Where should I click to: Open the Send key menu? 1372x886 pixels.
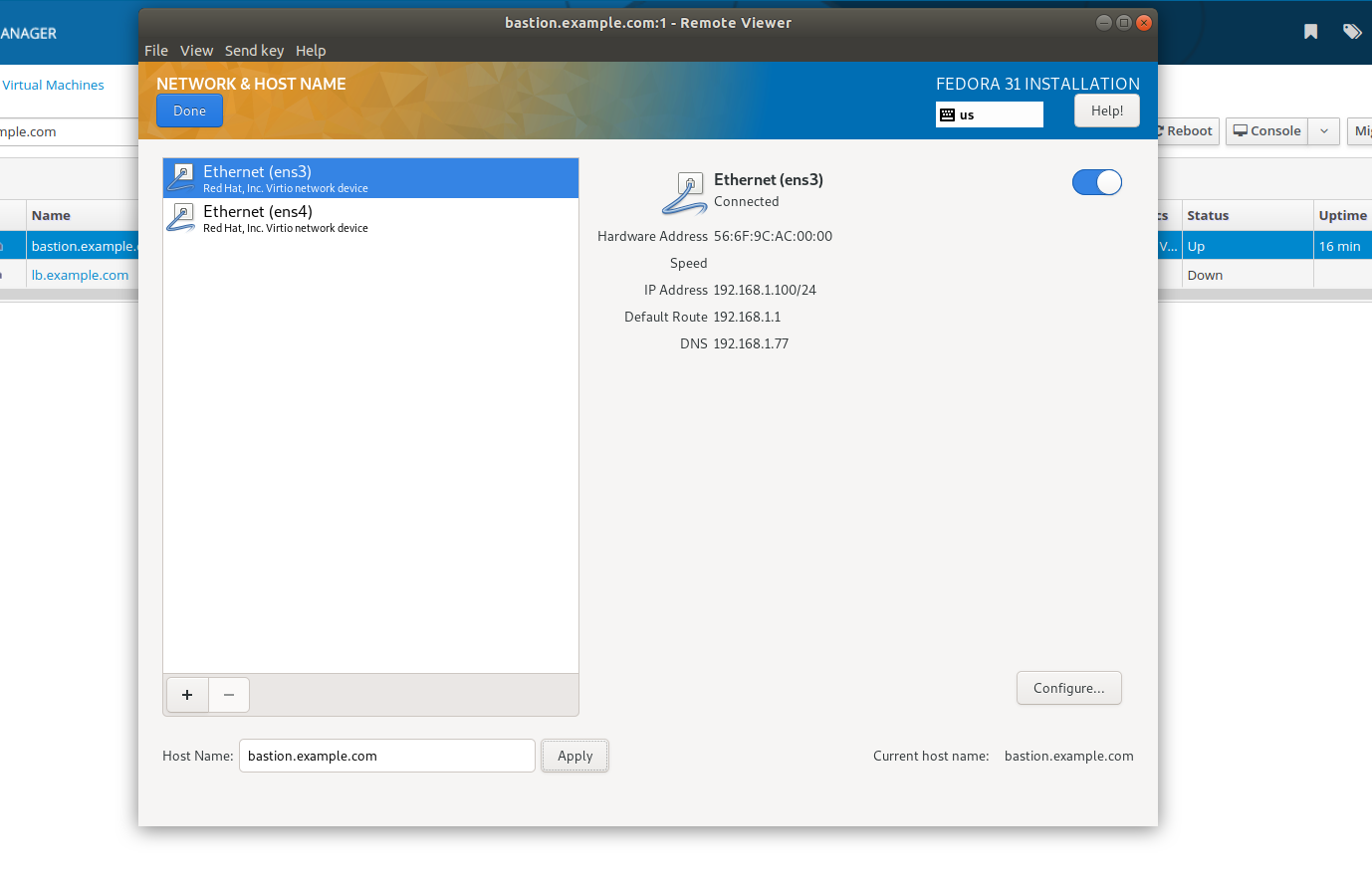click(254, 51)
